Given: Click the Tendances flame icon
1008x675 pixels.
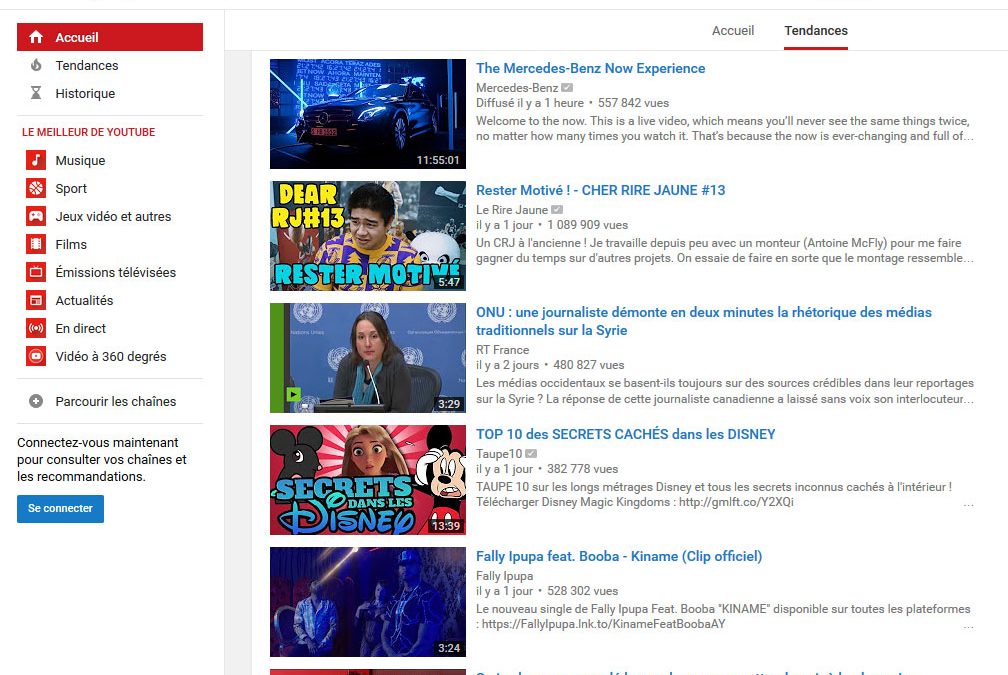Looking at the screenshot, I should click(36, 65).
